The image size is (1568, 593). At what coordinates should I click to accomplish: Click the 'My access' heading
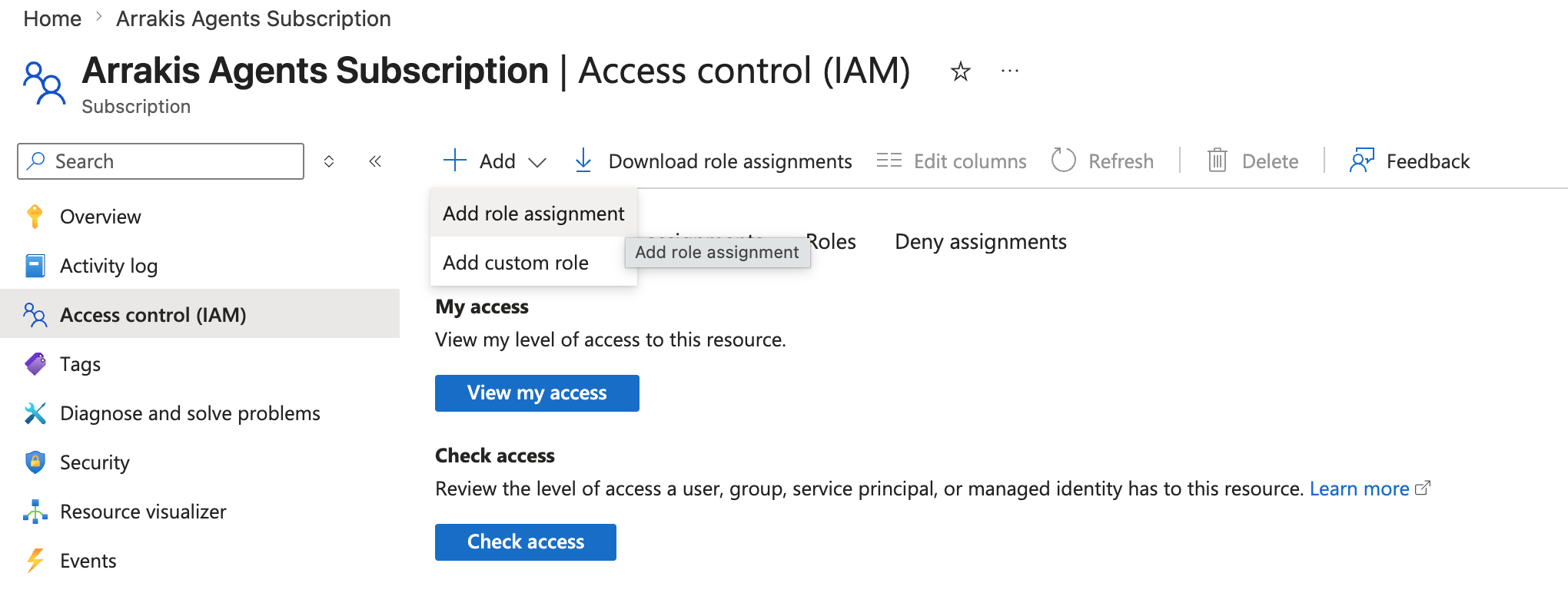coord(482,307)
